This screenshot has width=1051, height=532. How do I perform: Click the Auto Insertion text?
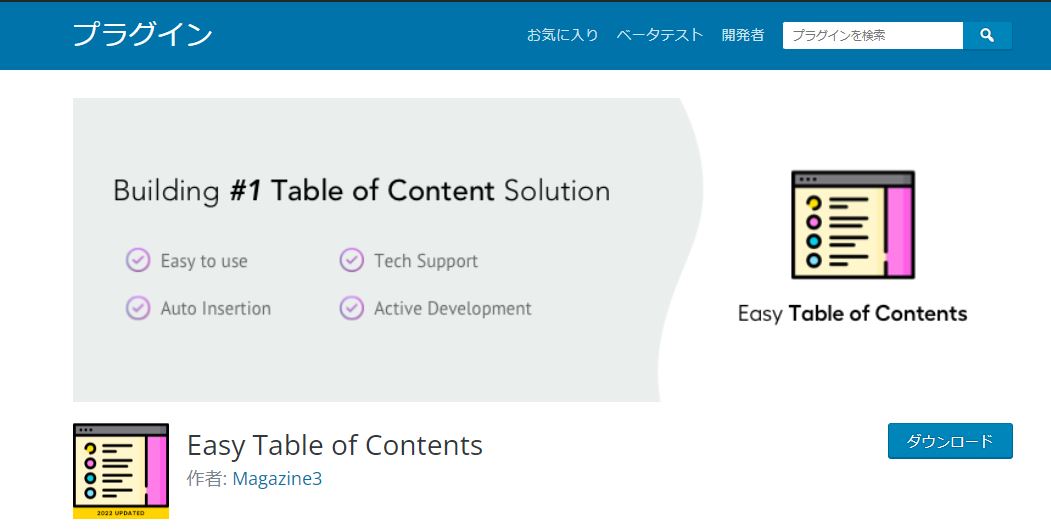point(216,309)
